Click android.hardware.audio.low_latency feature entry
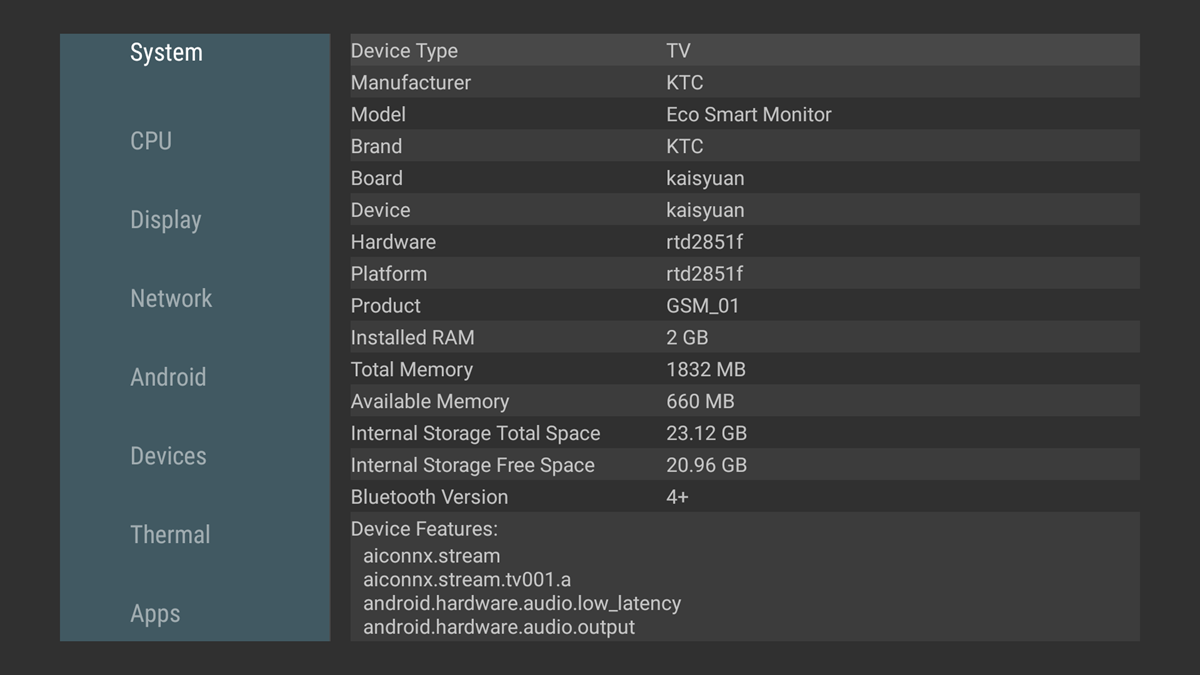Screen dimensions: 1200x675 (x=522, y=605)
